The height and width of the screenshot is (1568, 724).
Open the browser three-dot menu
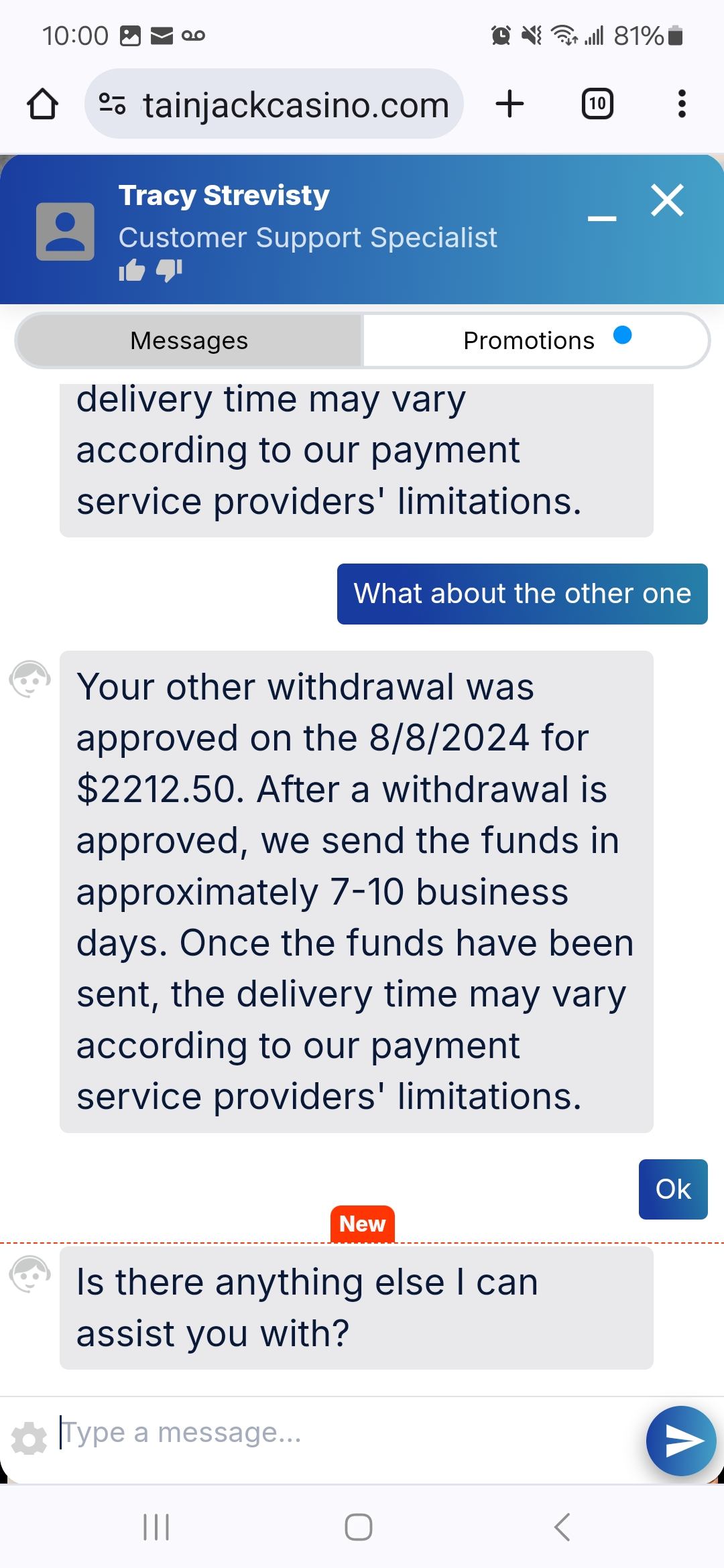682,104
